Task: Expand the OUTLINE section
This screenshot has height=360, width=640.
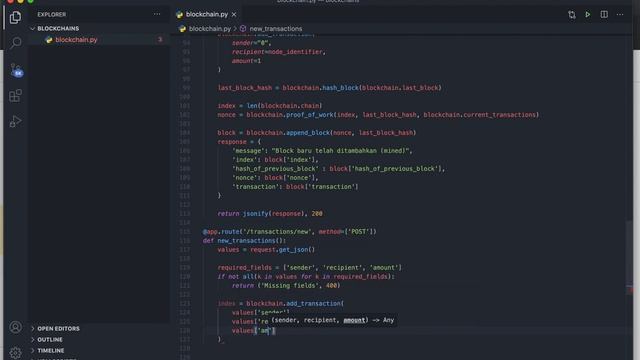Action: pos(50,340)
